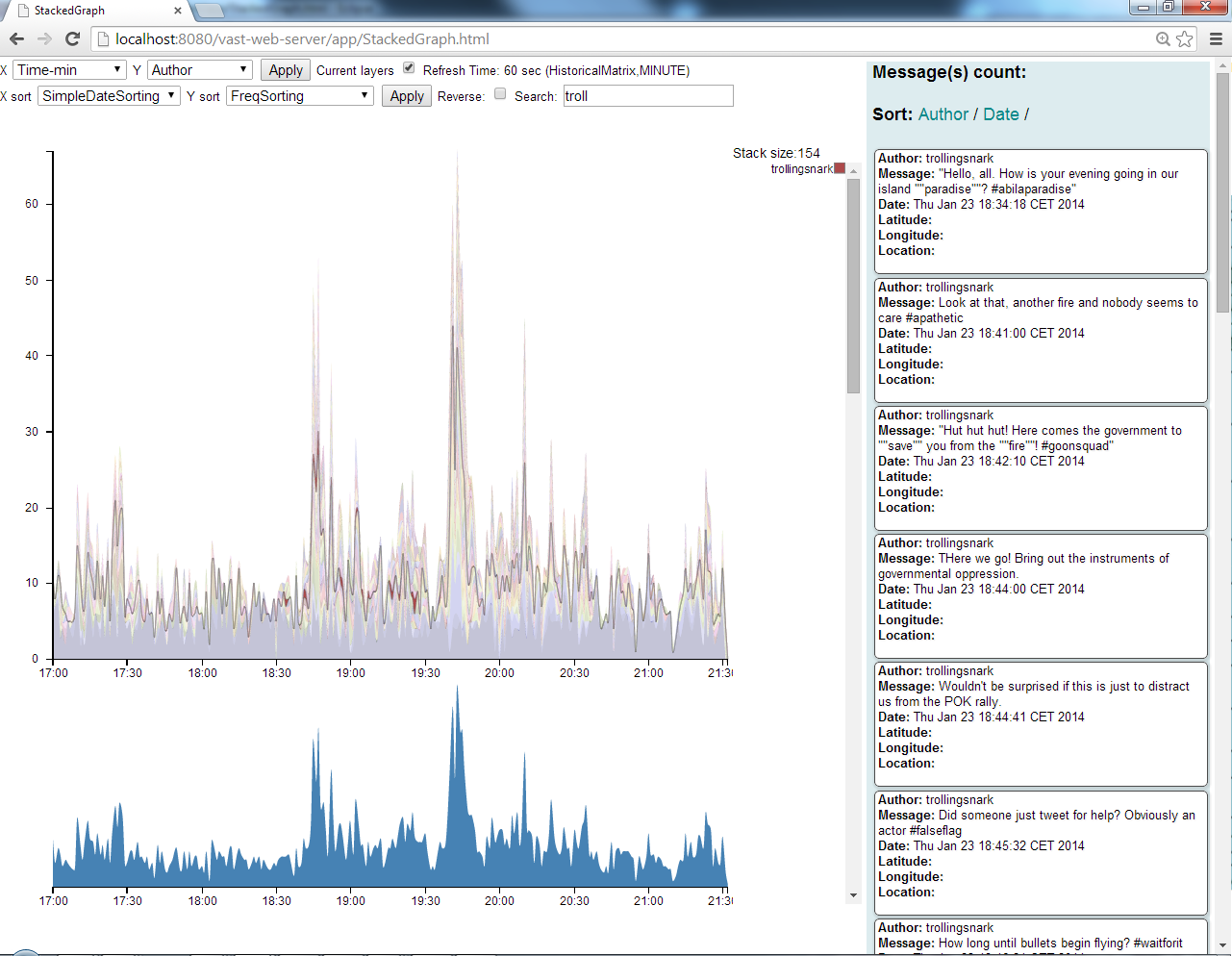Close the StackedGraph tab
The width and height of the screenshot is (1232, 956).
click(x=177, y=11)
